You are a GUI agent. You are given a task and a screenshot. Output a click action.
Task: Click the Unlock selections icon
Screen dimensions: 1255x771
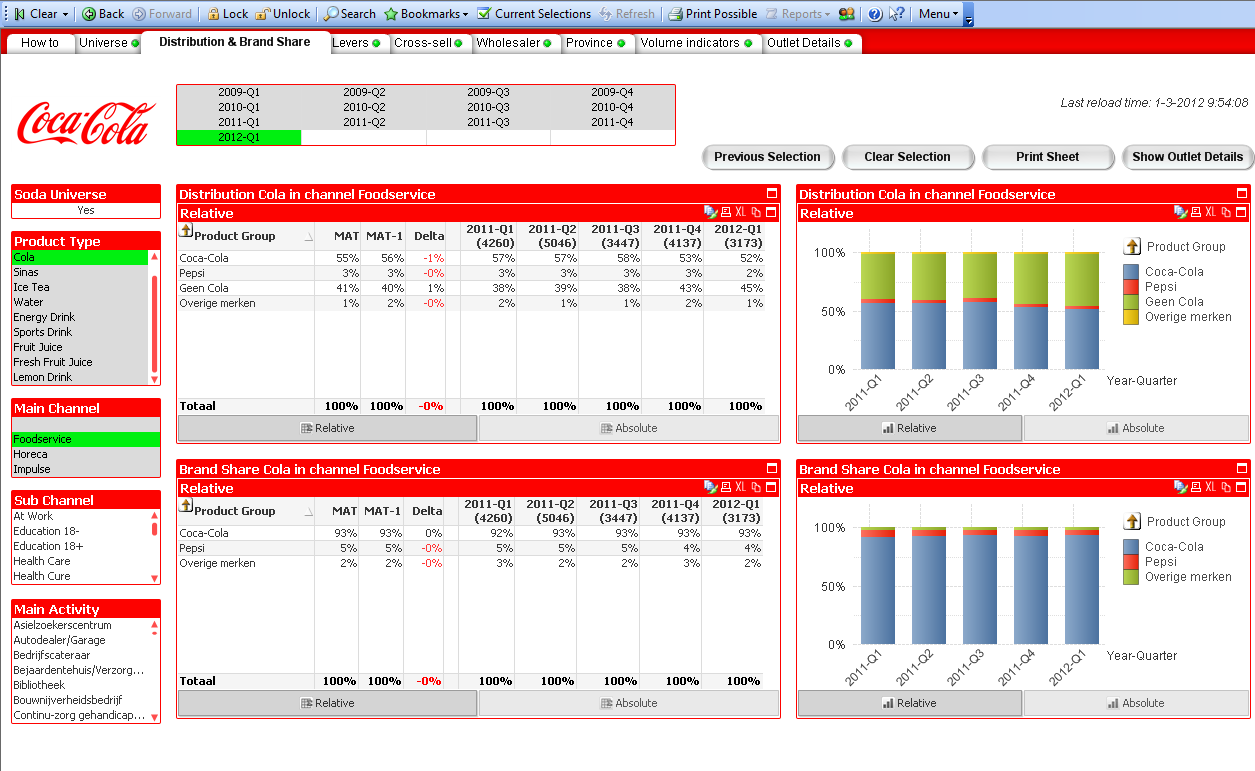(x=263, y=14)
